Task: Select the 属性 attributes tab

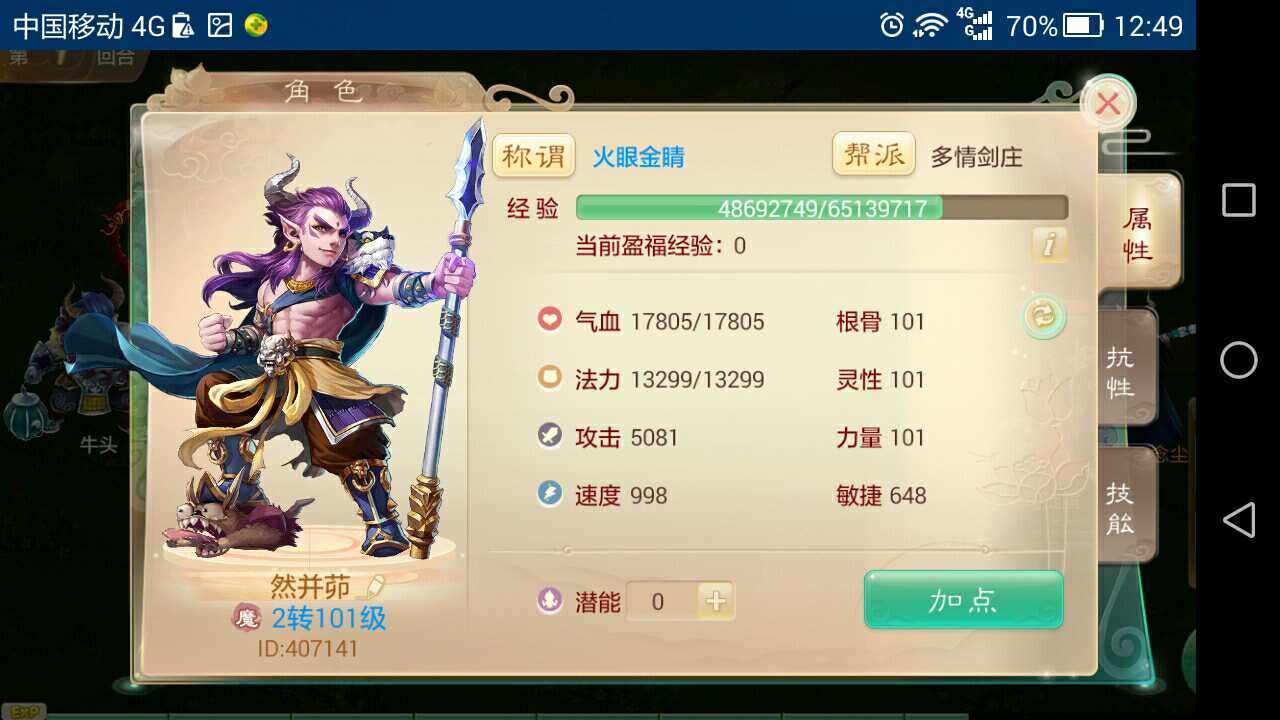Action: [x=1138, y=234]
